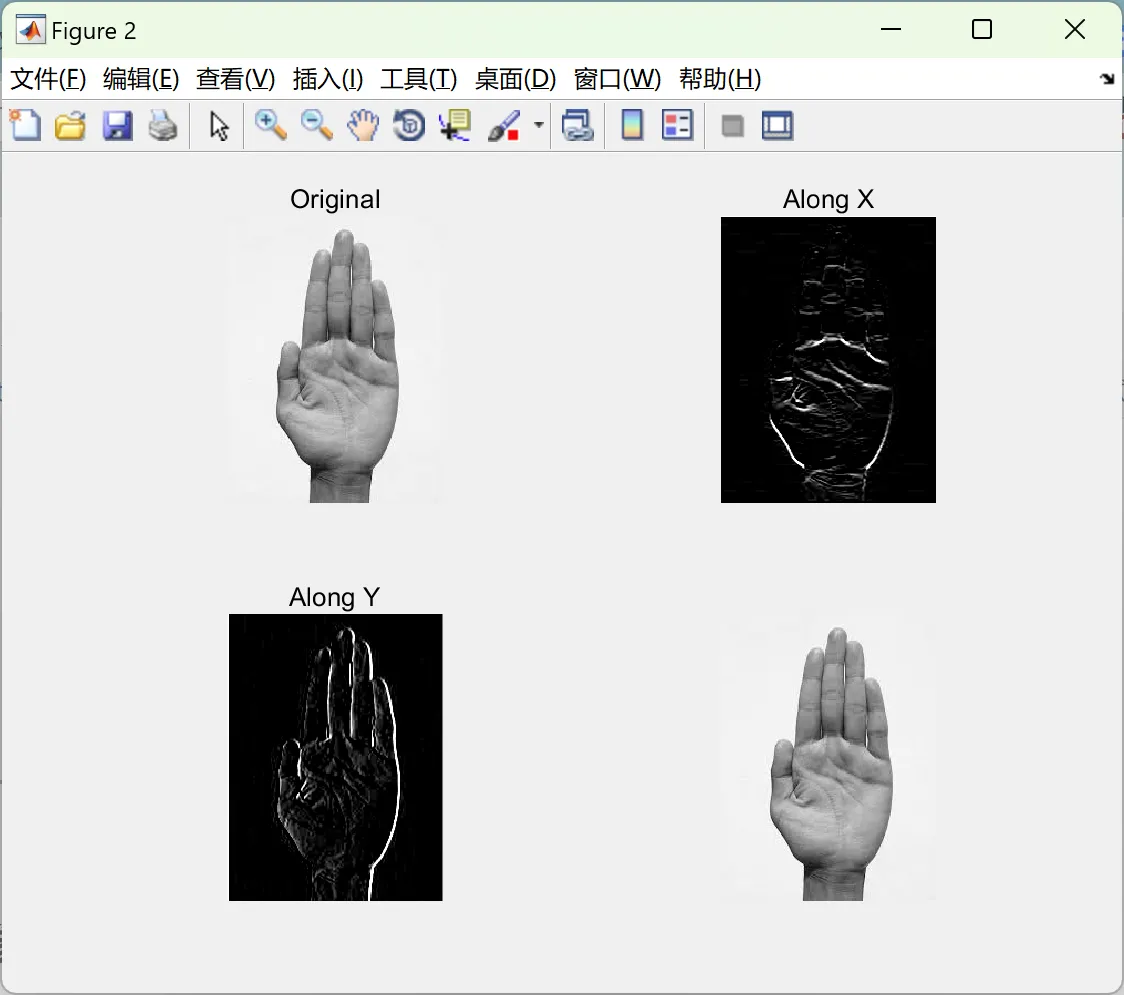1124x995 pixels.
Task: Close the Figure 2 window
Action: pyautogui.click(x=1075, y=29)
